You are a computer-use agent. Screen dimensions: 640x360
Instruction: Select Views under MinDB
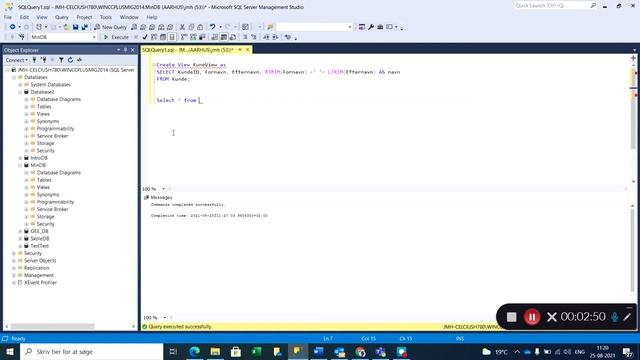[x=43, y=187]
